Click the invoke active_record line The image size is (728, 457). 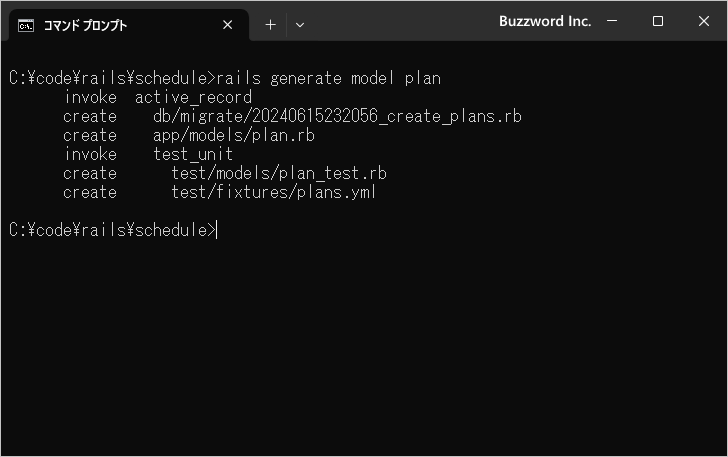coord(158,98)
